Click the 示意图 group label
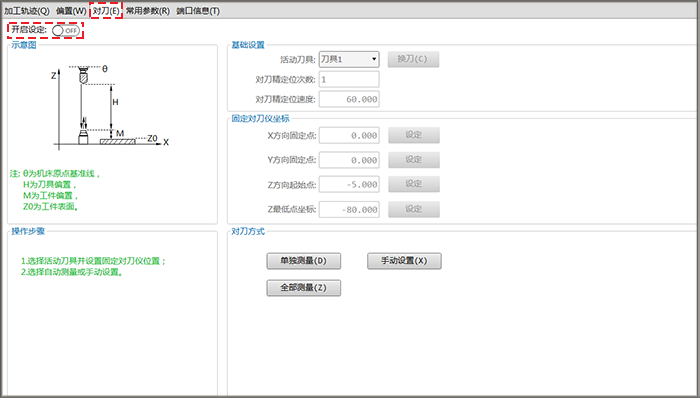 click(24, 45)
